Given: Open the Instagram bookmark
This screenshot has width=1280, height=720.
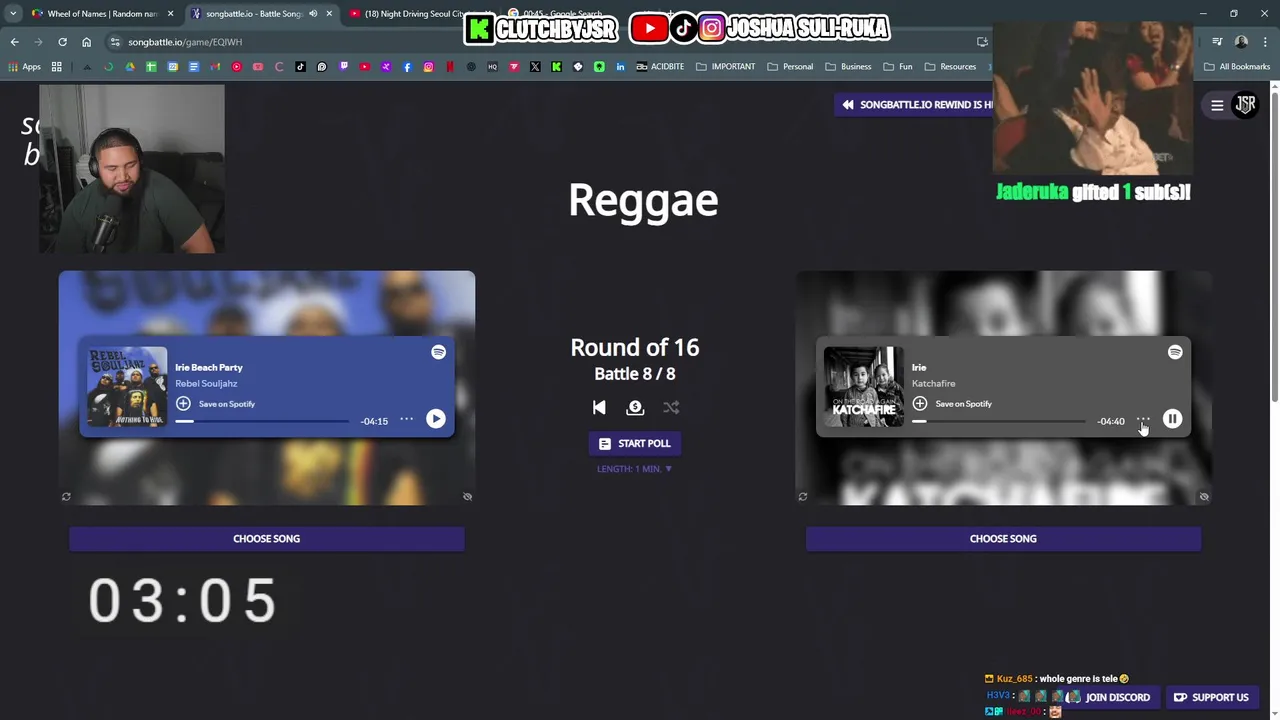Looking at the screenshot, I should click(x=428, y=67).
